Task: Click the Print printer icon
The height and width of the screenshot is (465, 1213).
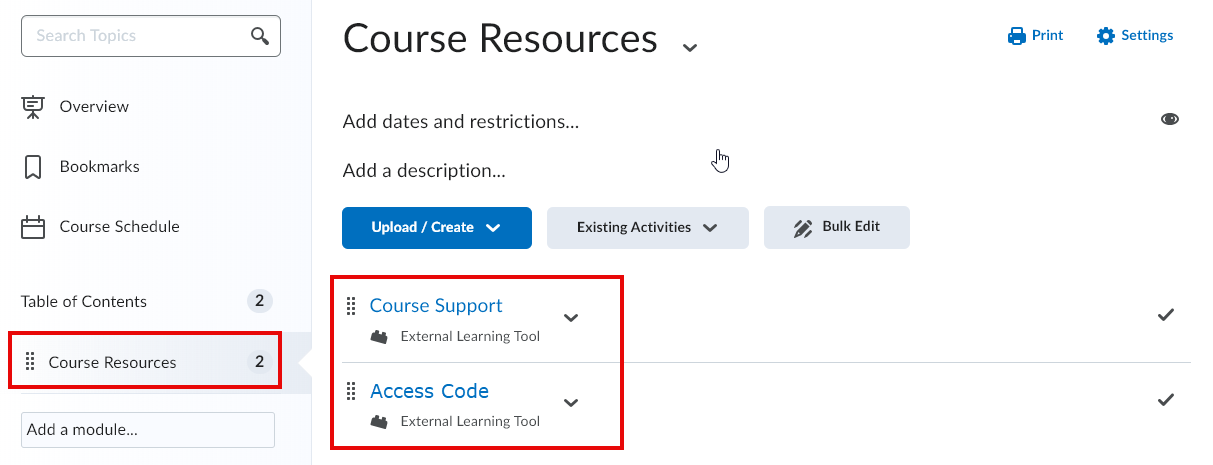Action: tap(1017, 36)
